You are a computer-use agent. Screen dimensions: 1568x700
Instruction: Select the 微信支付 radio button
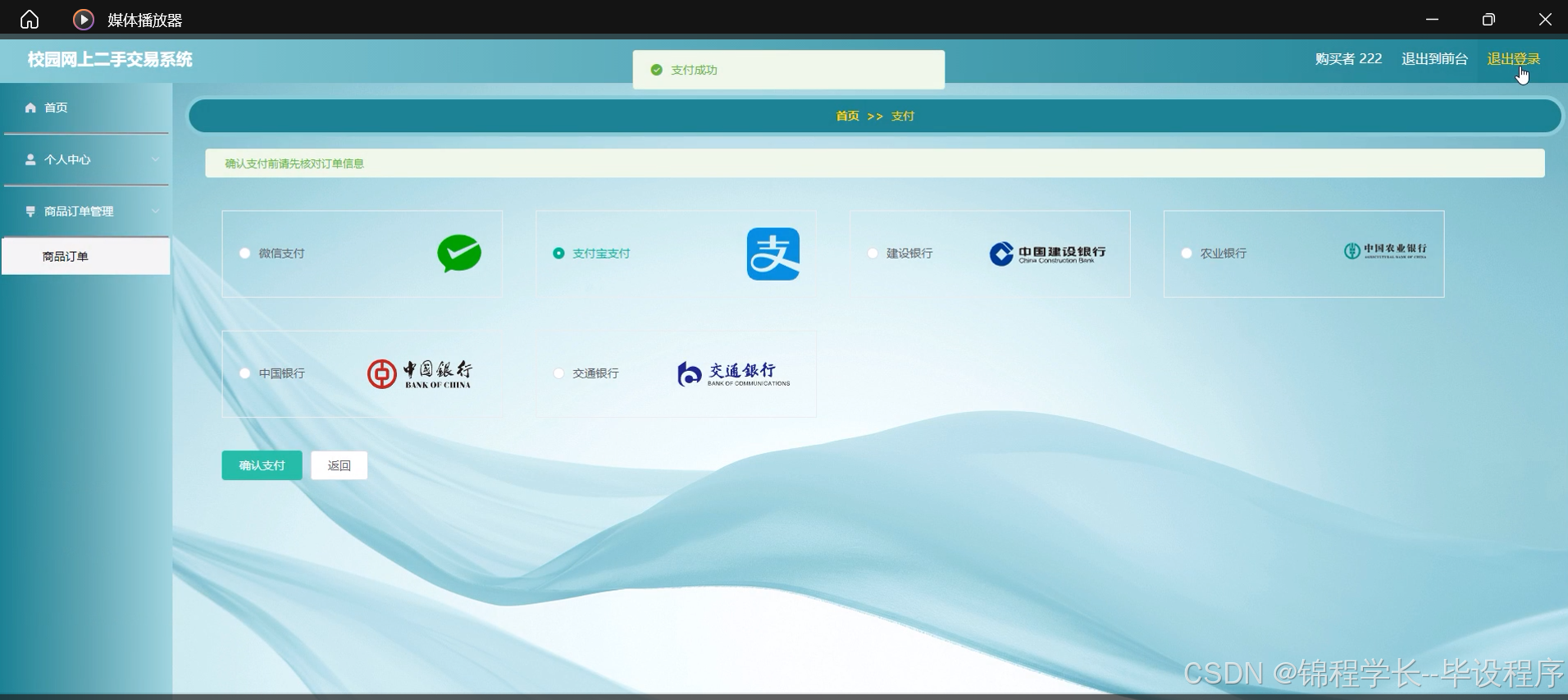(244, 253)
